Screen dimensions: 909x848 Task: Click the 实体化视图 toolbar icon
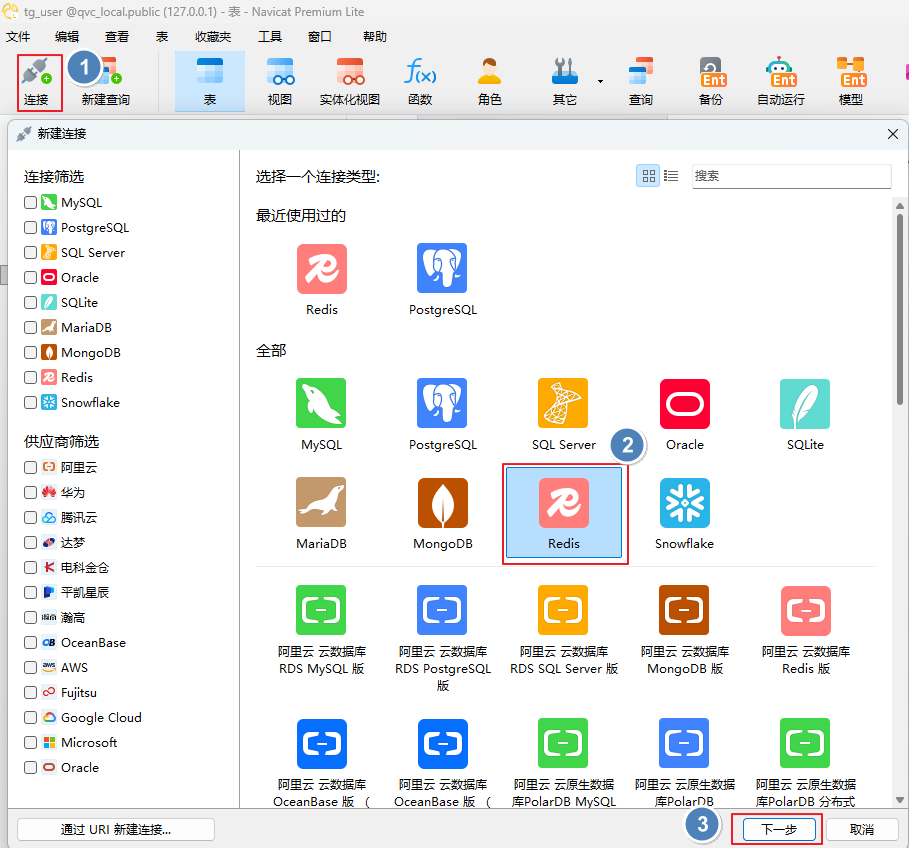pos(350,82)
